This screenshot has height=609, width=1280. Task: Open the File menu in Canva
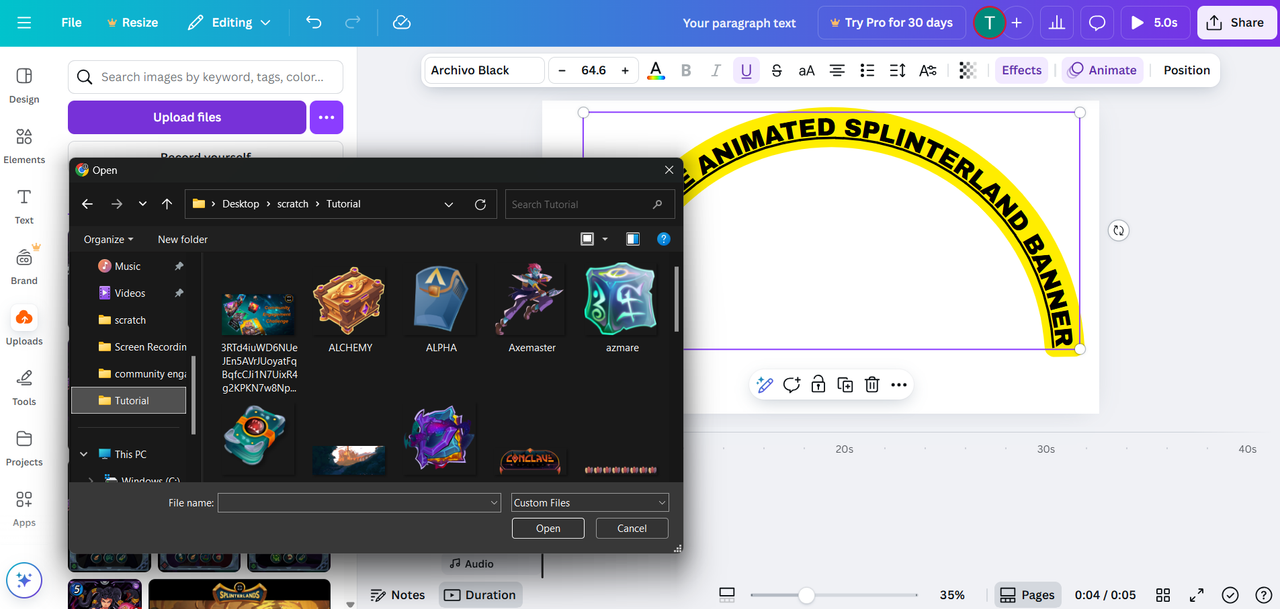71,22
